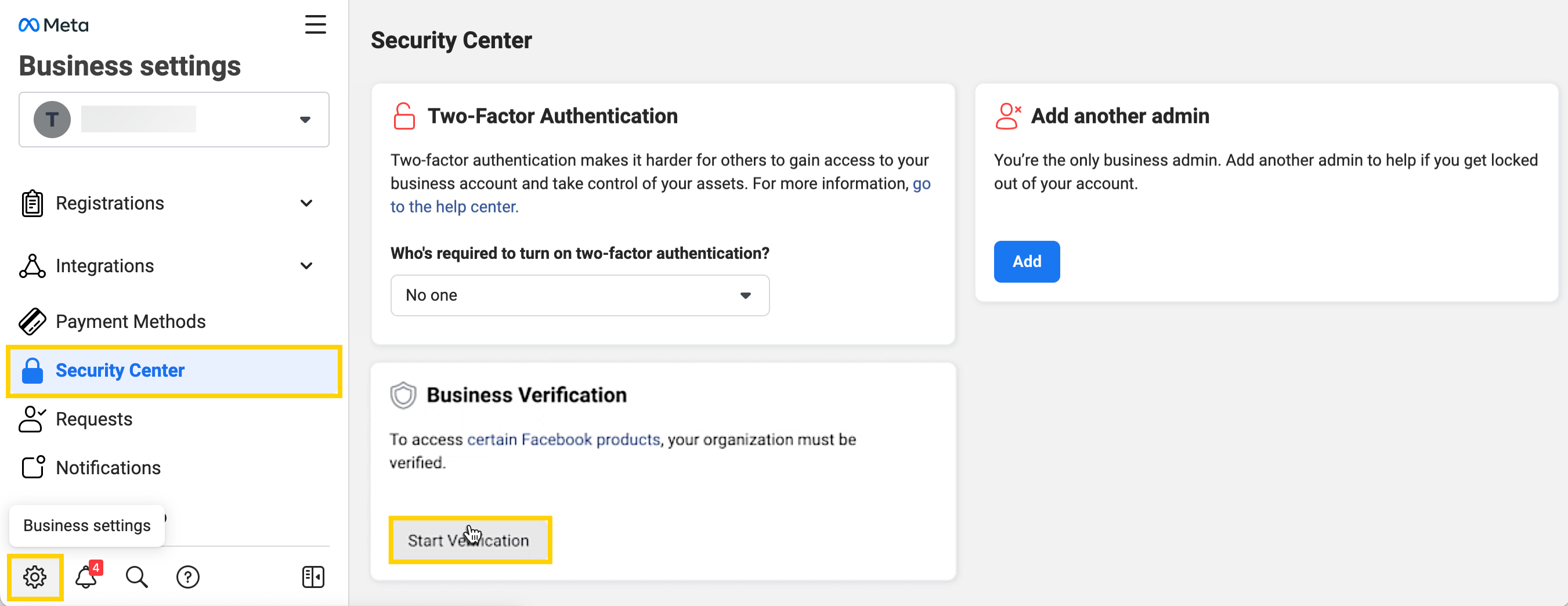Open the notifications bell icon
This screenshot has height=606, width=1568.
(x=86, y=576)
